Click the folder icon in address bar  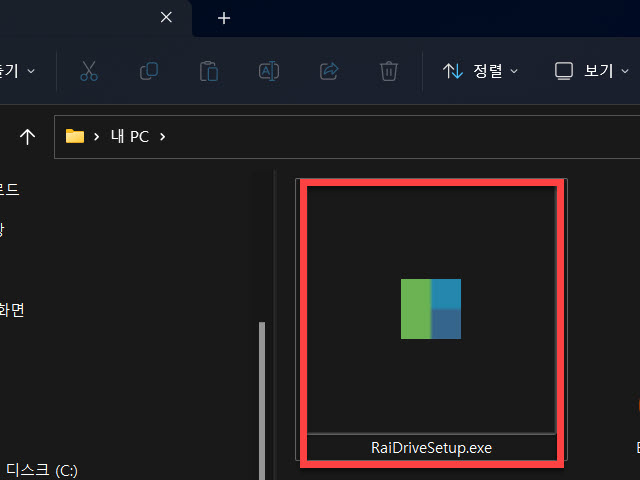click(75, 136)
